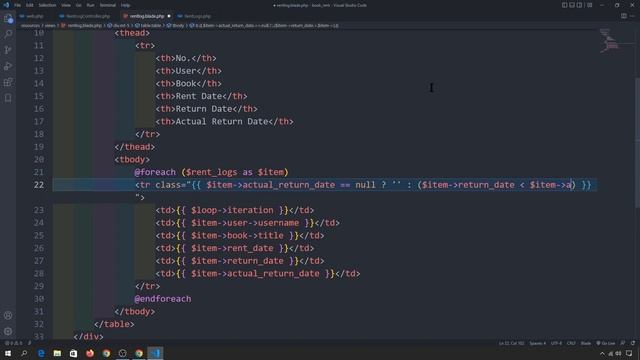This screenshot has width=640, height=360.
Task: Open the bookmarks icon in activity bar
Action: click(8, 98)
